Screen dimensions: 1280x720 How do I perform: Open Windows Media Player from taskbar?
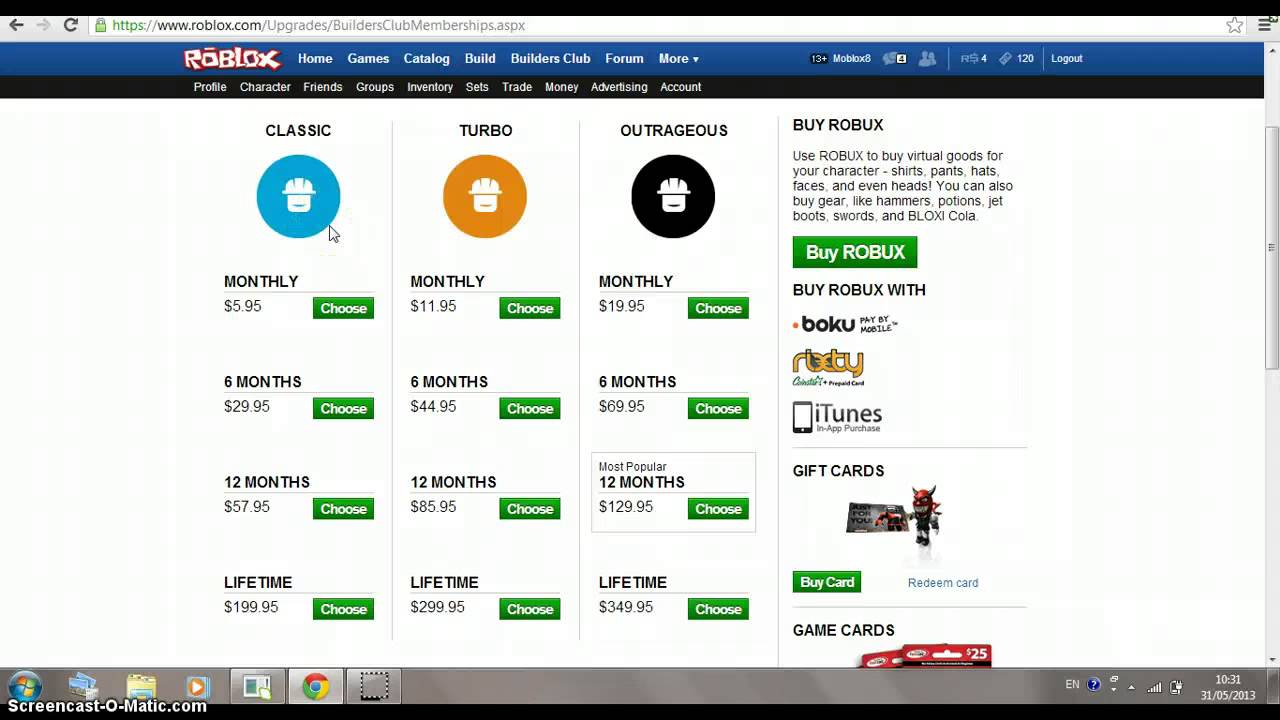[x=197, y=687]
